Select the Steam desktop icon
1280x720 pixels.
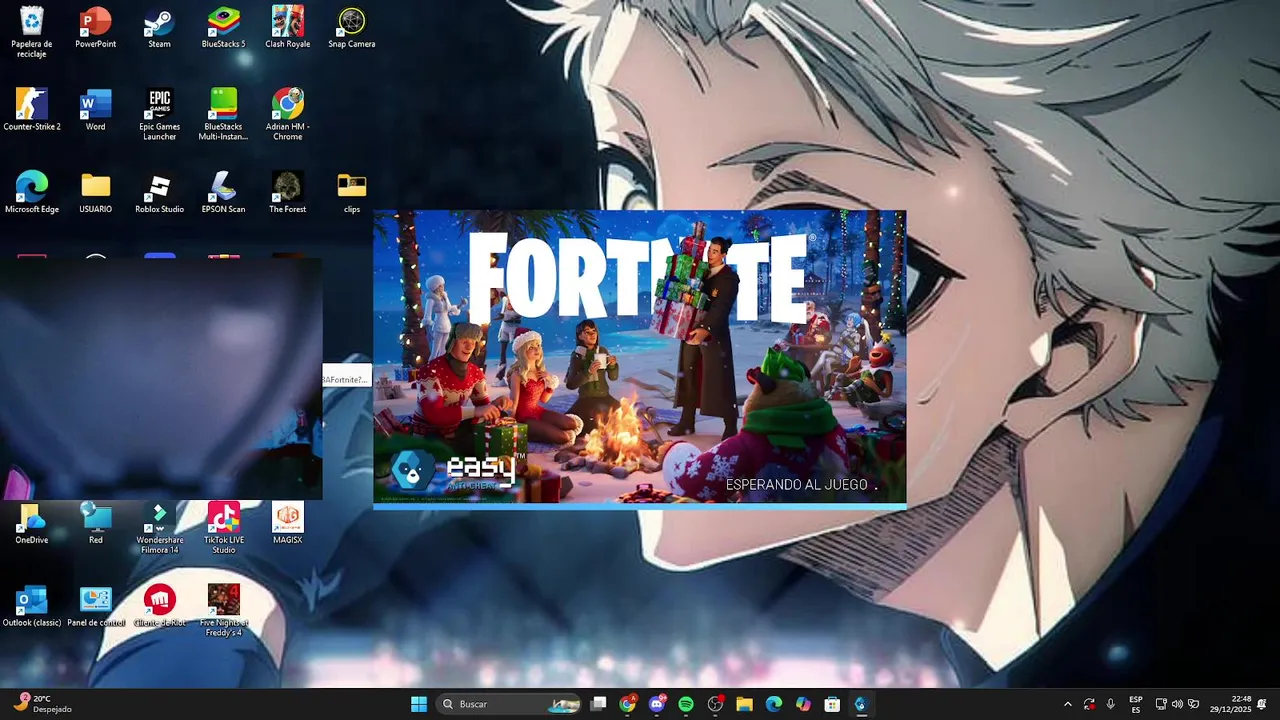[159, 27]
